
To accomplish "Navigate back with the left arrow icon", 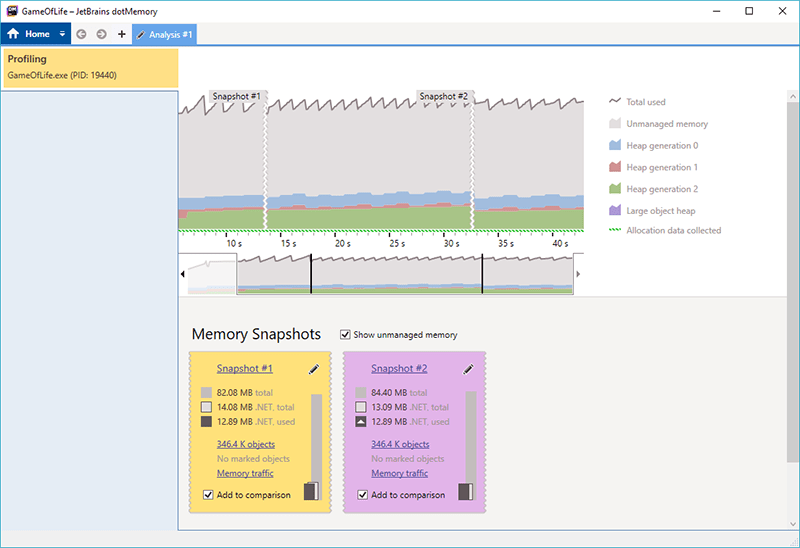I will coord(81,34).
